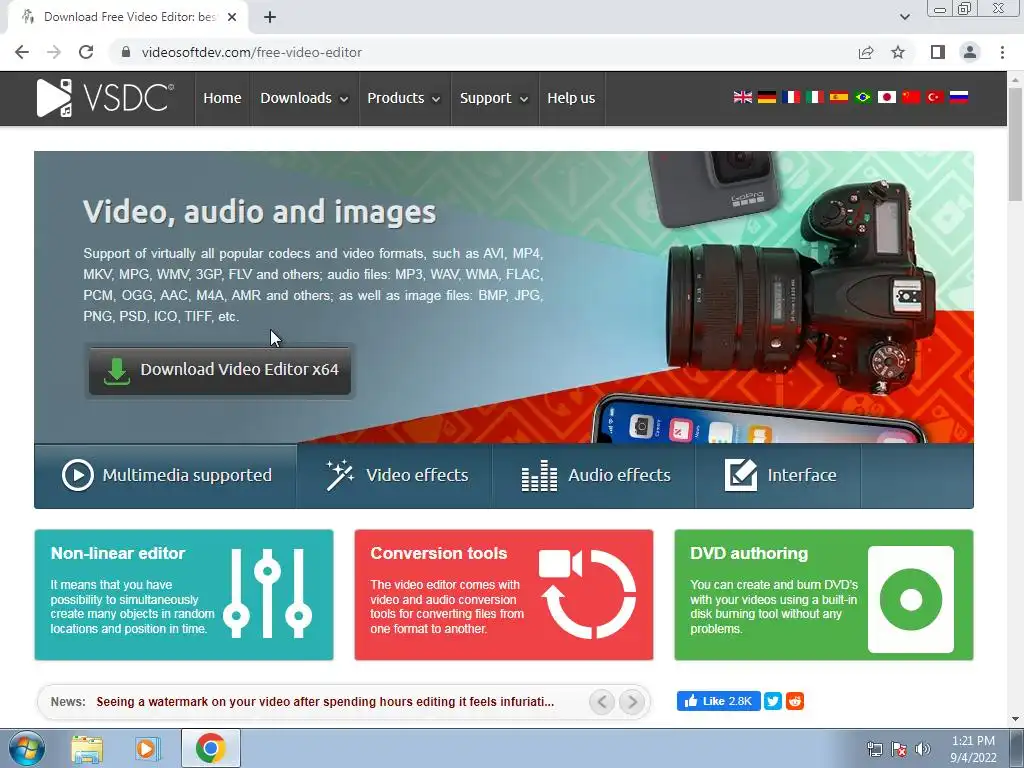Screen dimensions: 1024x768
Task: Open the Chrome profile menu
Action: coord(970,52)
